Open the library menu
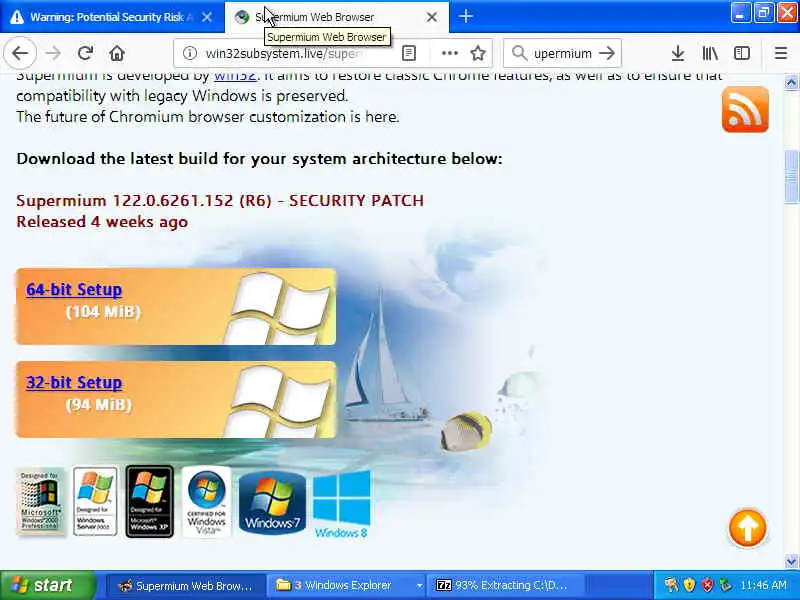This screenshot has width=800, height=600. coord(710,53)
